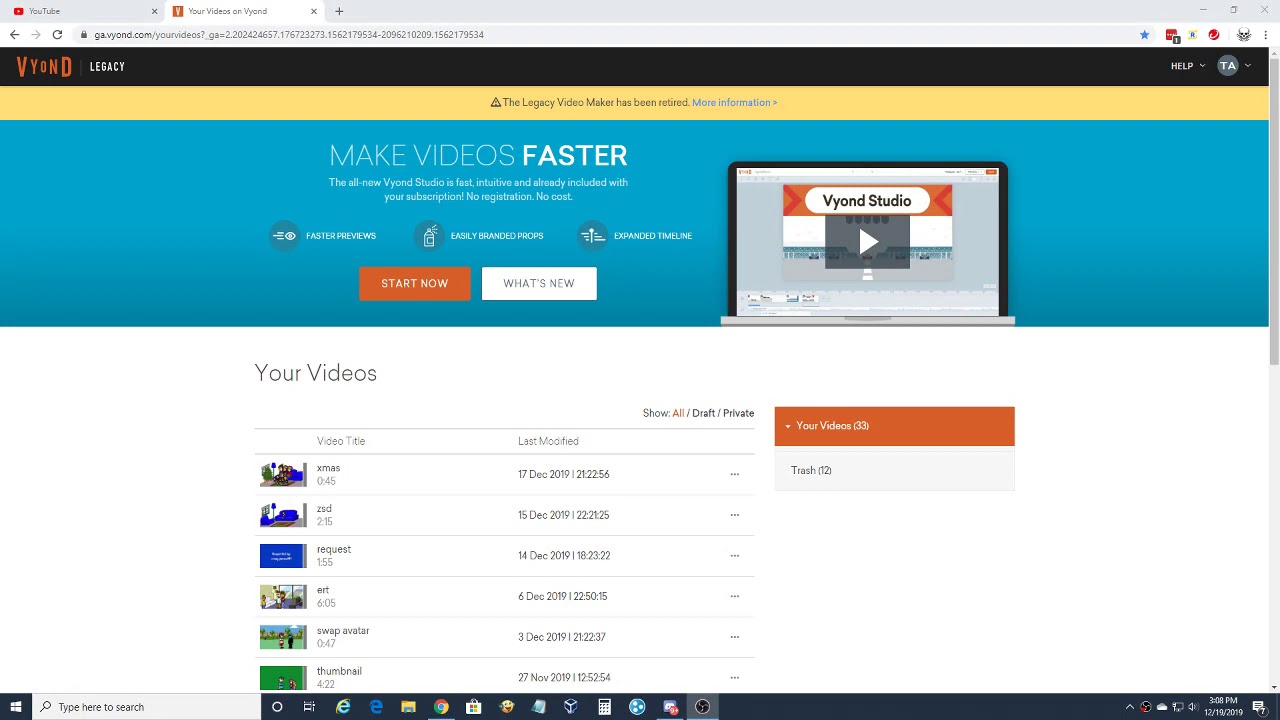Open the swap avatar video title
The height and width of the screenshot is (720, 1280).
[x=343, y=631]
